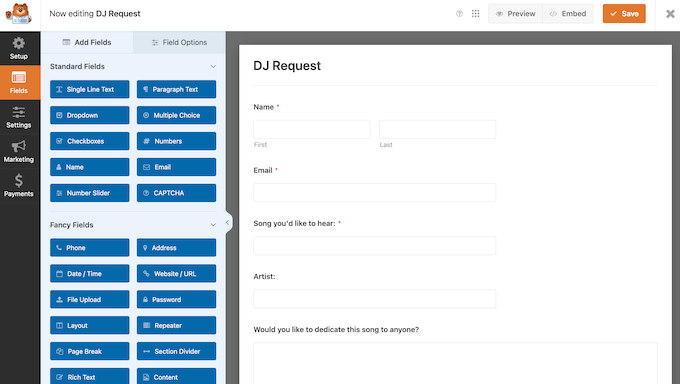The image size is (680, 384).
Task: Select the 'Name' field label in preview
Action: [x=264, y=107]
